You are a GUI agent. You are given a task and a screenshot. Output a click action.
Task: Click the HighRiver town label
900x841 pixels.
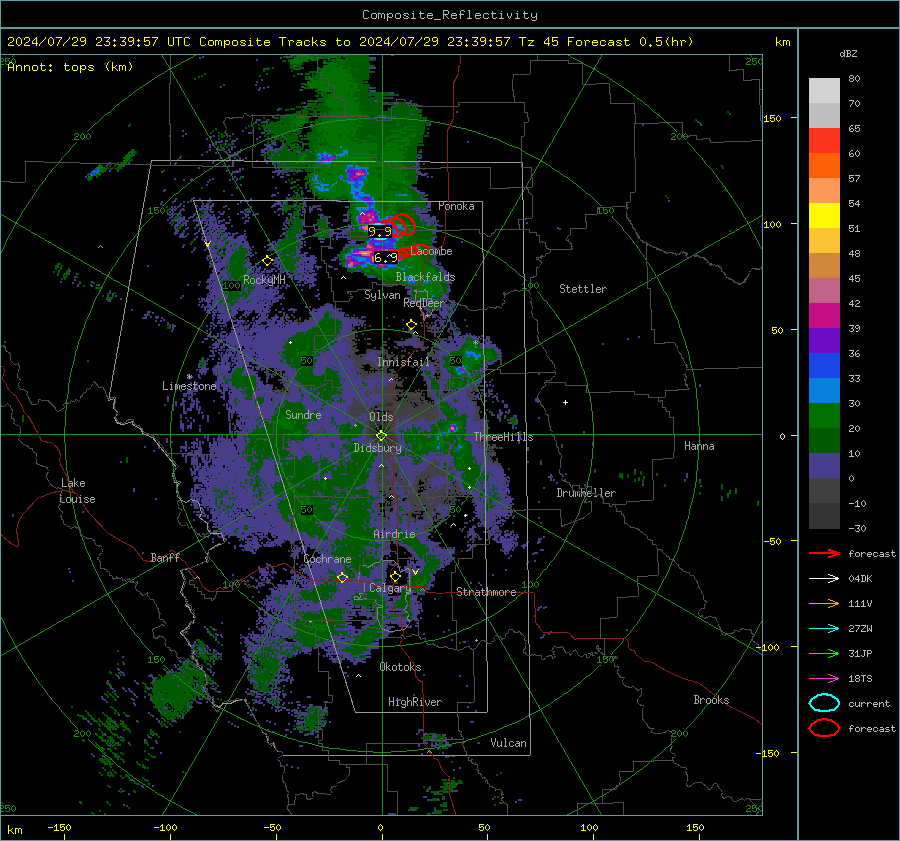[415, 702]
